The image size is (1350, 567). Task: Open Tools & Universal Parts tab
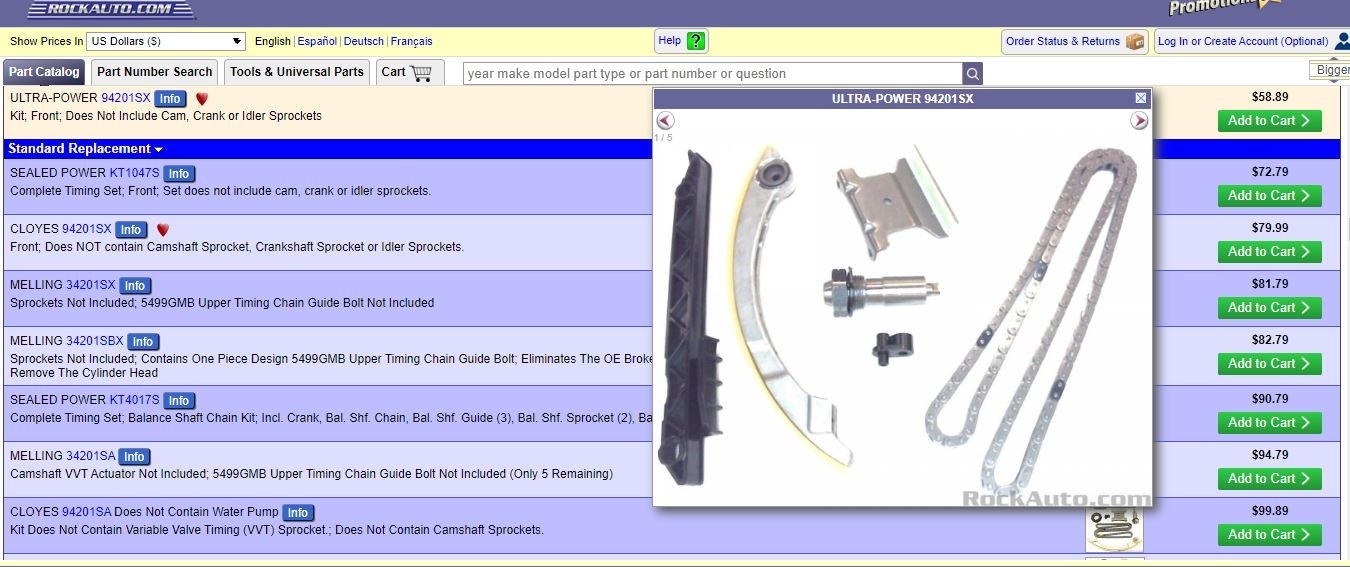click(x=297, y=72)
